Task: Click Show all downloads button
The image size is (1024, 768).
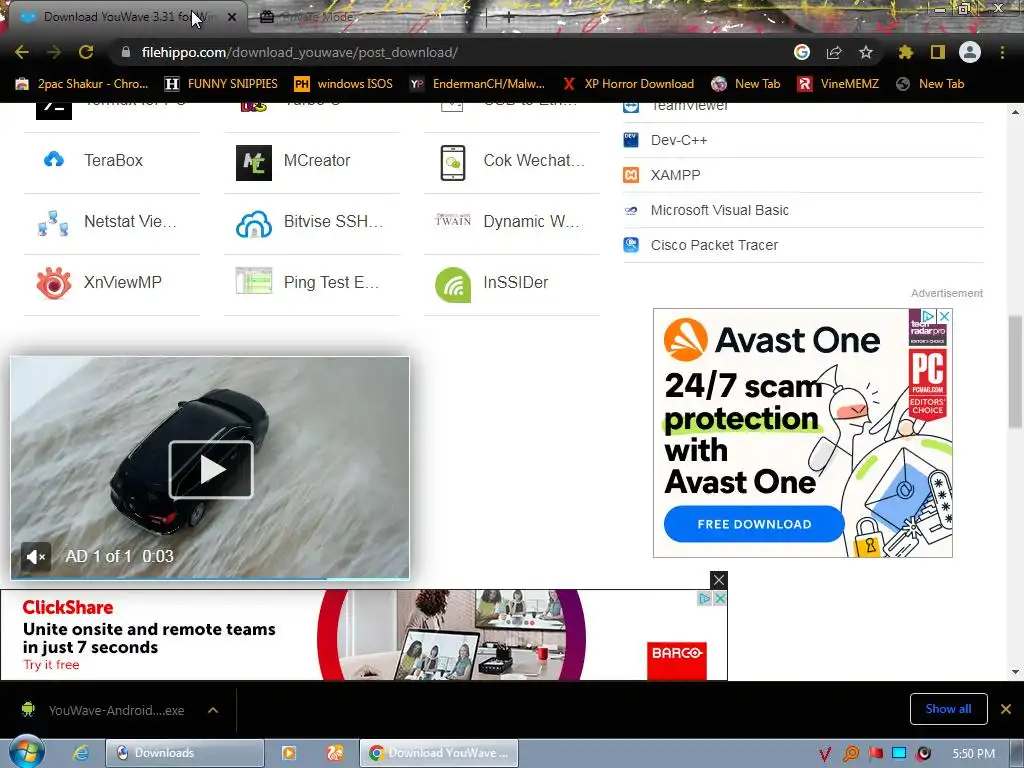Action: [948, 709]
